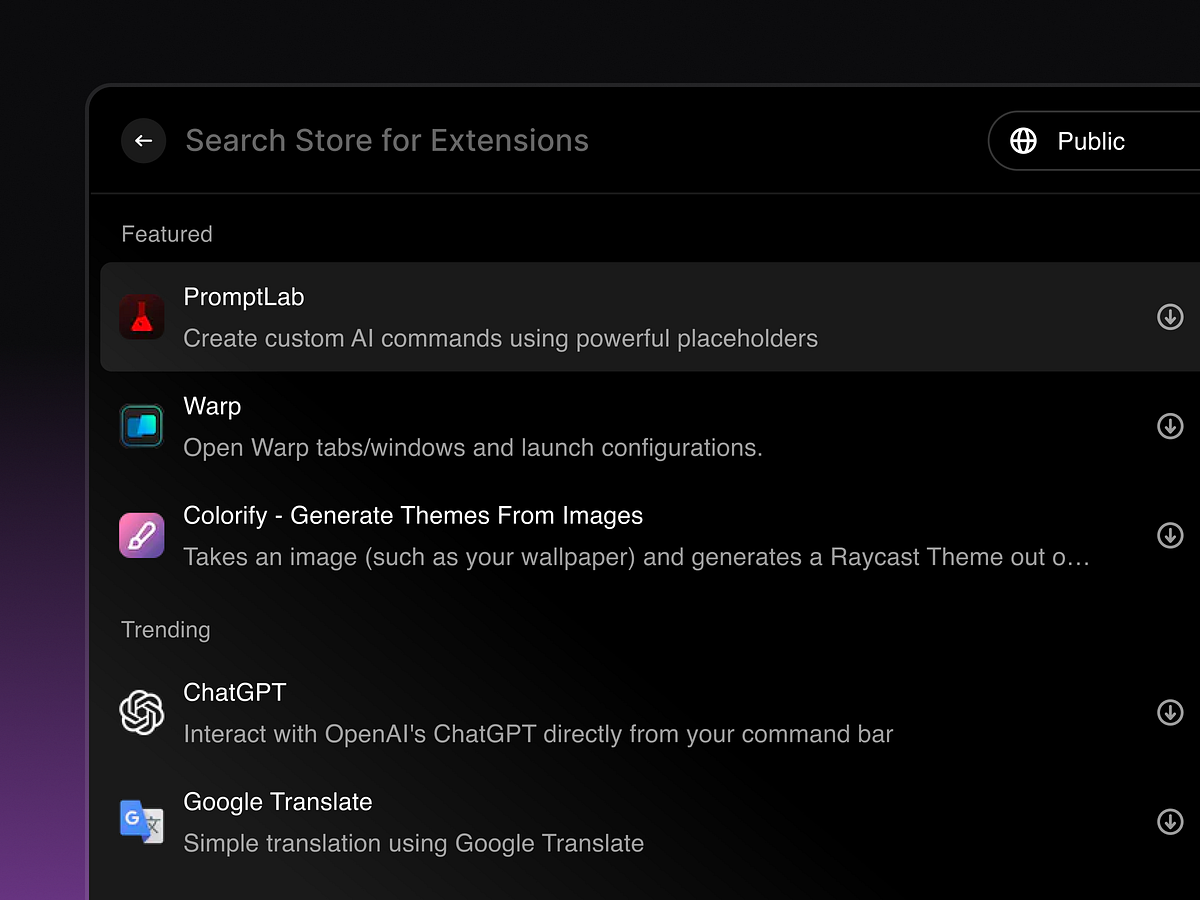Screen dimensions: 1200x900
Task: Download Google Translate with arrow icon
Action: [1170, 822]
